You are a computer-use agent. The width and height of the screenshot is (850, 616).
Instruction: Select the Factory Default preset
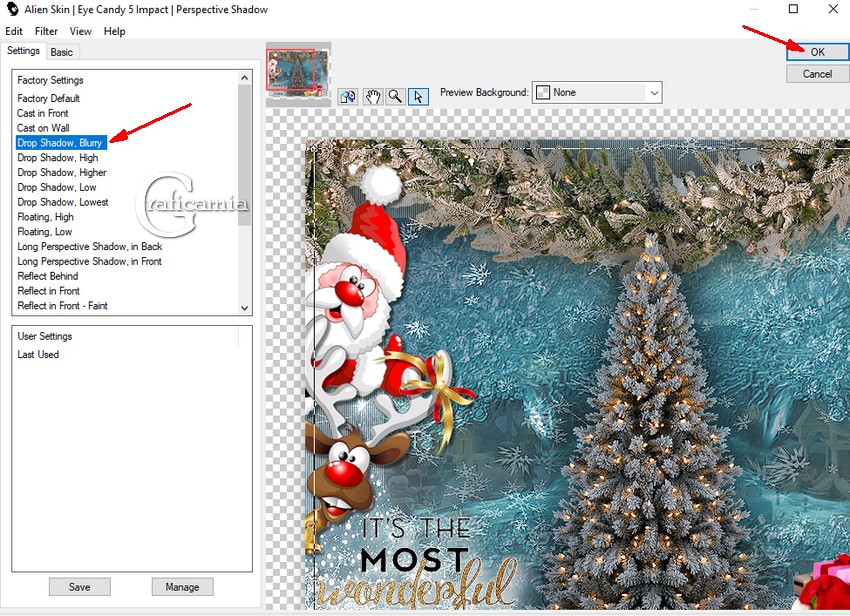point(48,98)
